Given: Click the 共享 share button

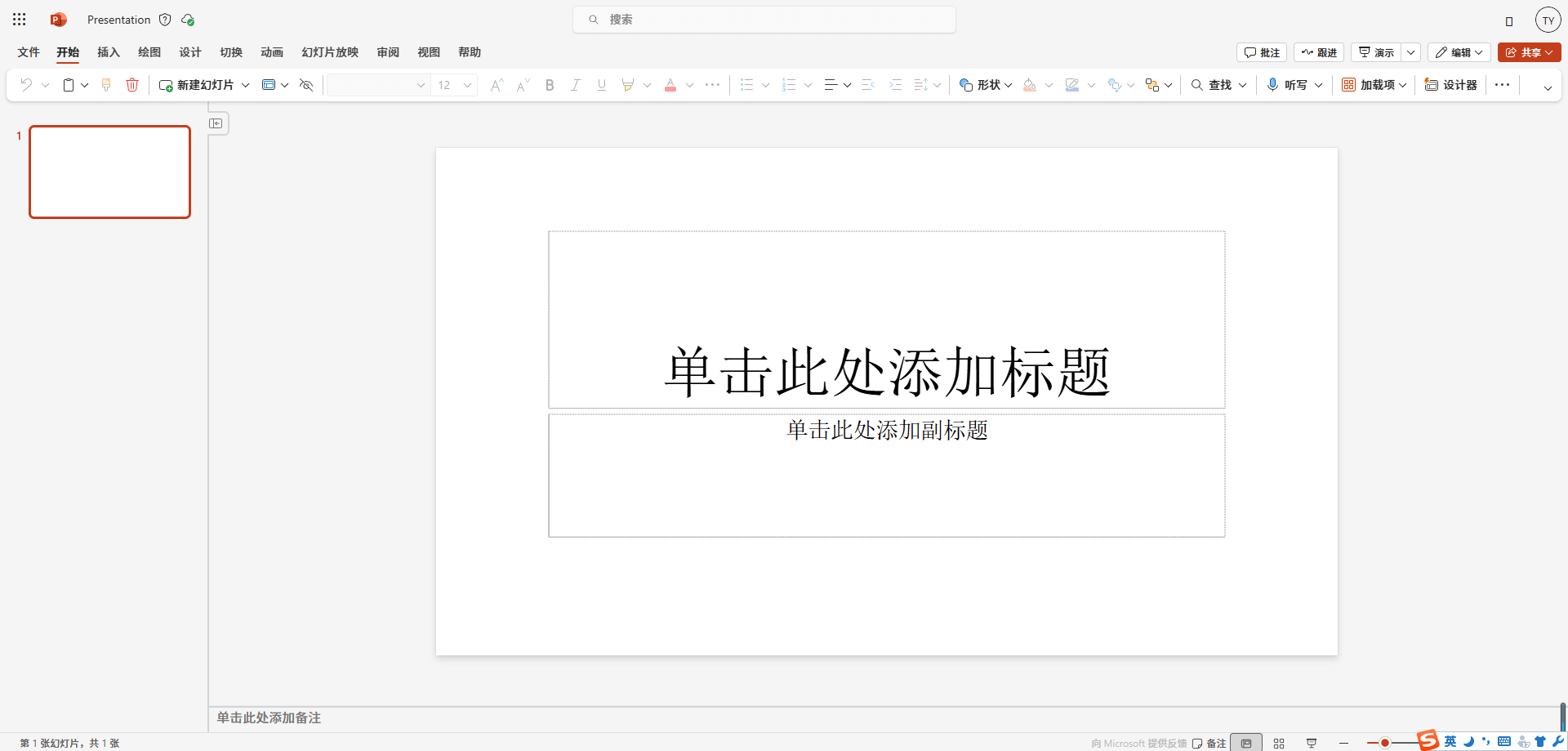Looking at the screenshot, I should (x=1530, y=52).
